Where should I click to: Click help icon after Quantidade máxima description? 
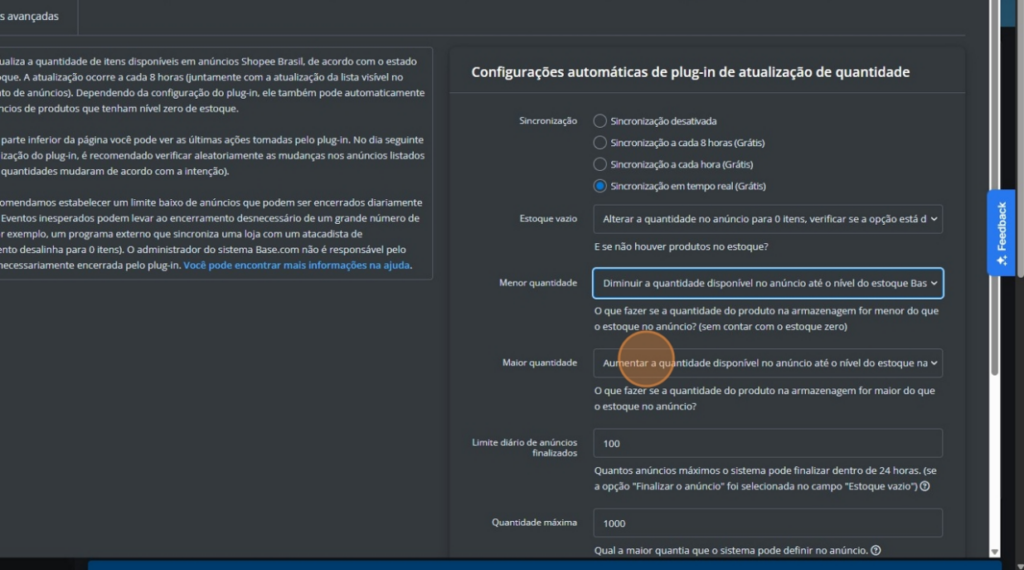click(x=876, y=550)
